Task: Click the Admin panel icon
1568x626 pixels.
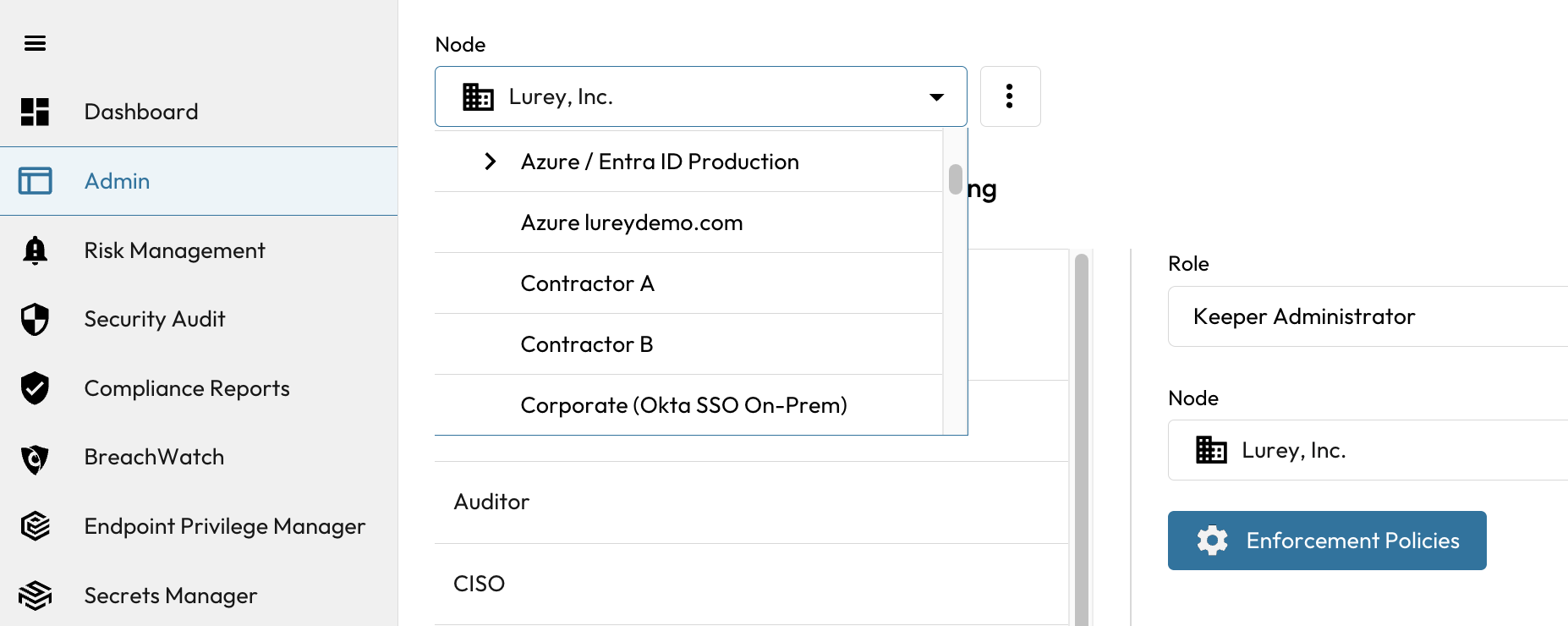Action: tap(35, 181)
